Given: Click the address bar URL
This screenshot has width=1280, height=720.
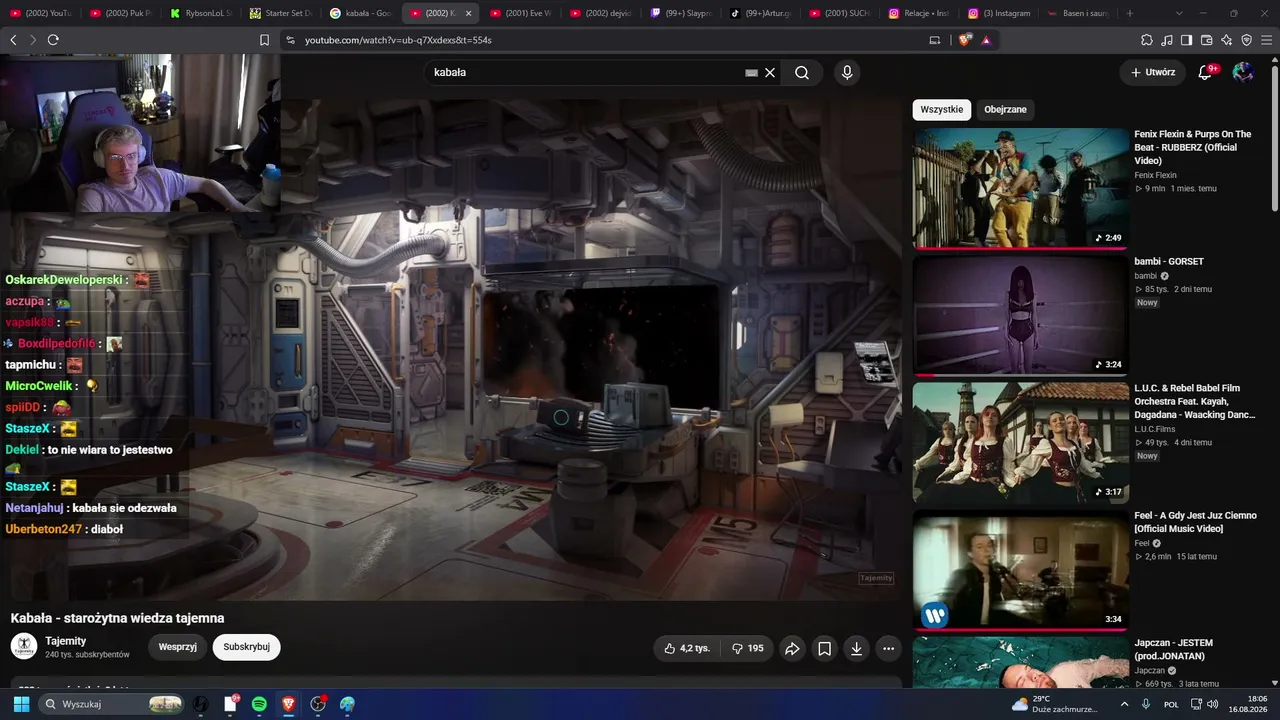Looking at the screenshot, I should point(398,40).
